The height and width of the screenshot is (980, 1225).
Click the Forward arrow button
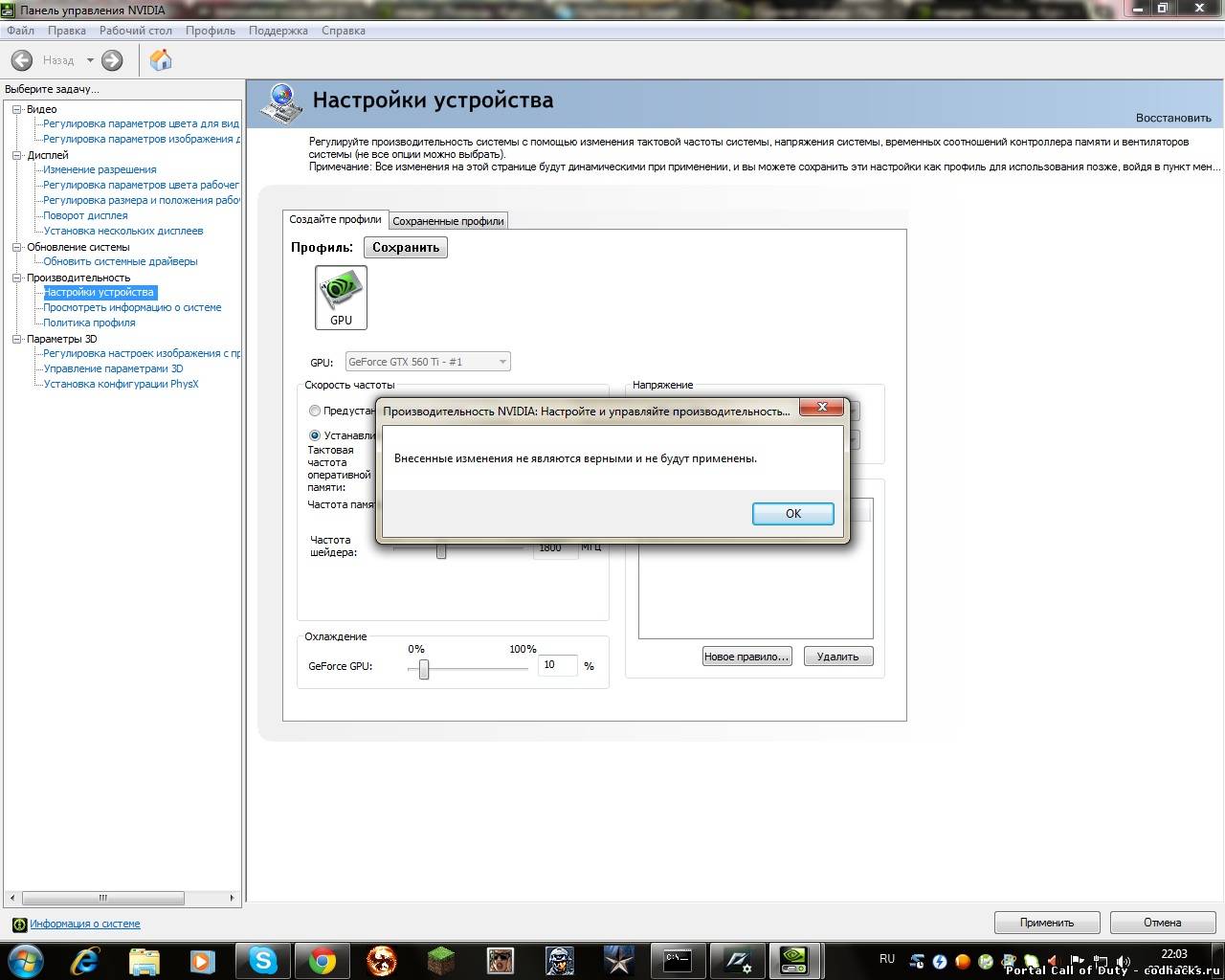(112, 60)
